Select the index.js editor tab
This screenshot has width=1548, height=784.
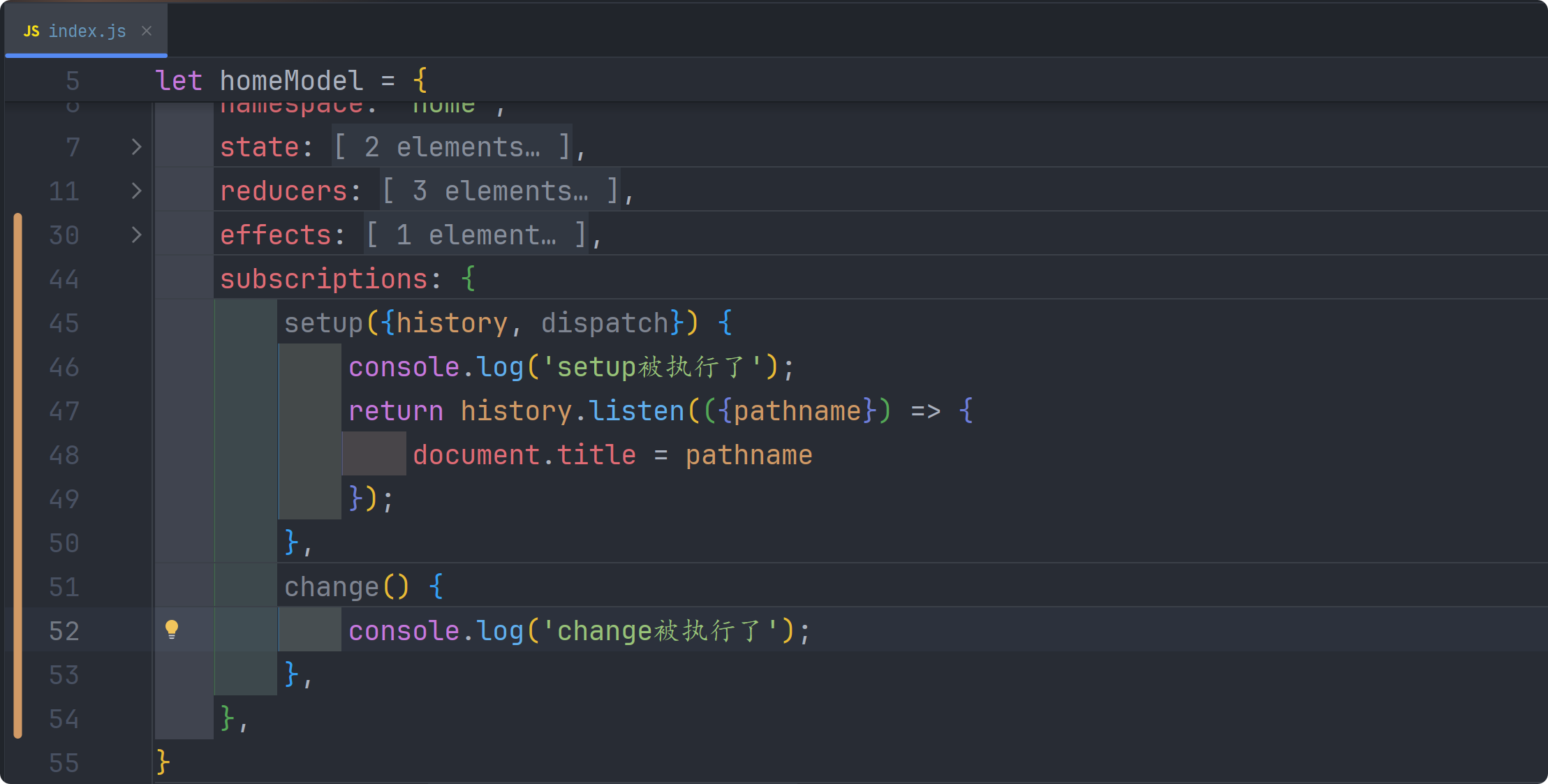point(87,31)
